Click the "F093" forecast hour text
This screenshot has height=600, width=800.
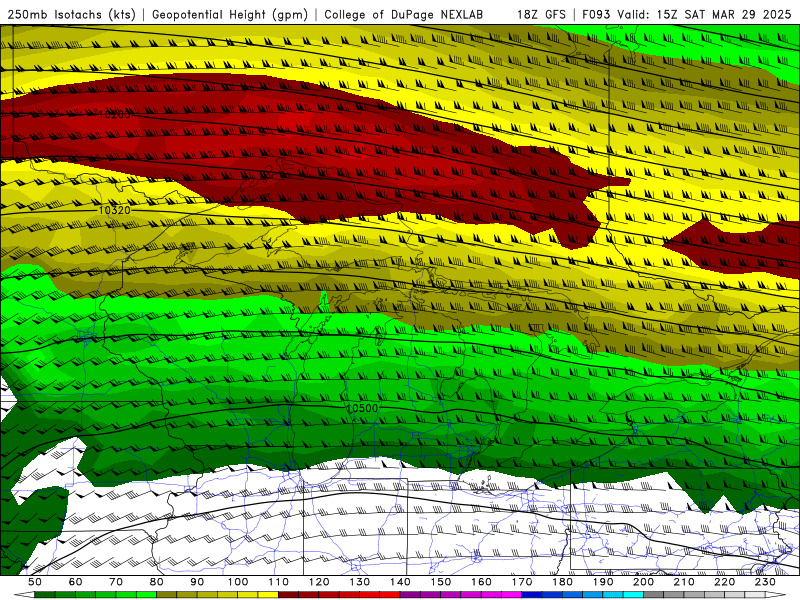(x=597, y=14)
